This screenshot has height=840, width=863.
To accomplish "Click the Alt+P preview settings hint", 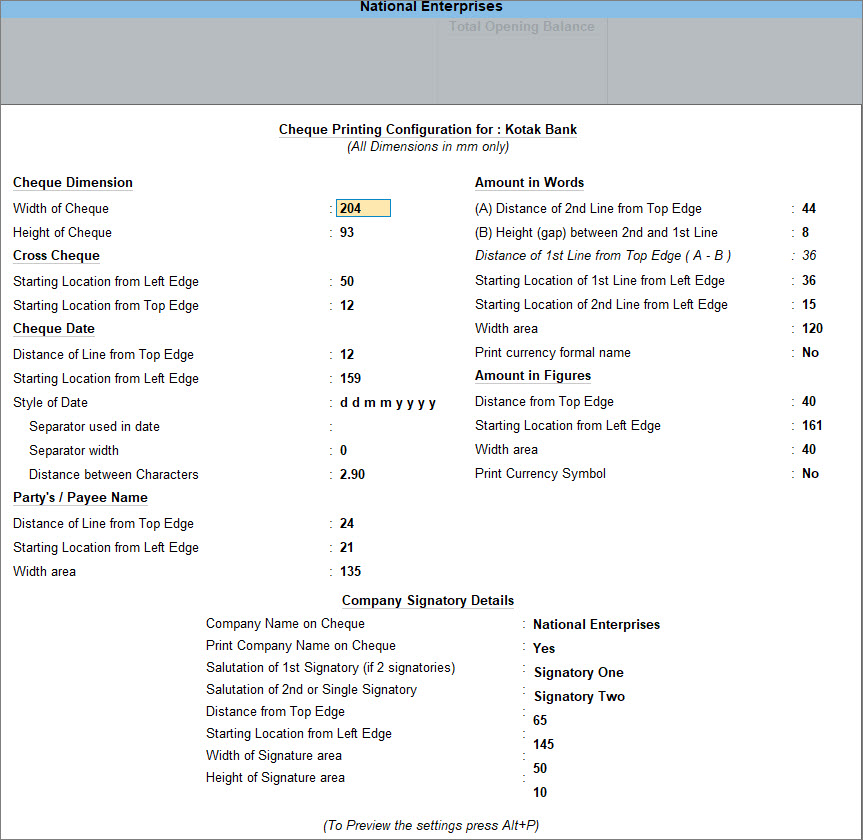I will (431, 826).
